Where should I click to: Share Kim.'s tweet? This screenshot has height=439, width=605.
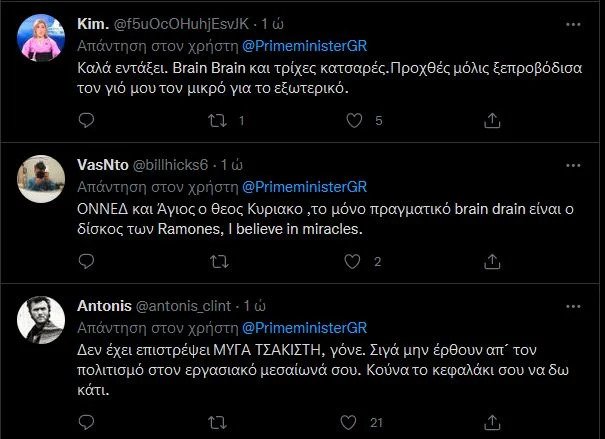[x=491, y=120]
